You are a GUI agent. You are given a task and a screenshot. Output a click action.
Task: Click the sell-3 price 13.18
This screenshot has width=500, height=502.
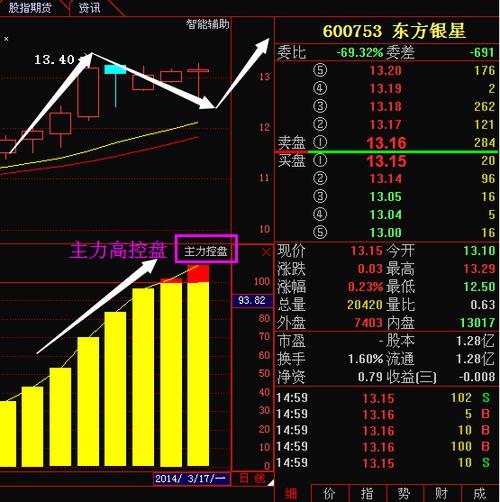tap(385, 107)
